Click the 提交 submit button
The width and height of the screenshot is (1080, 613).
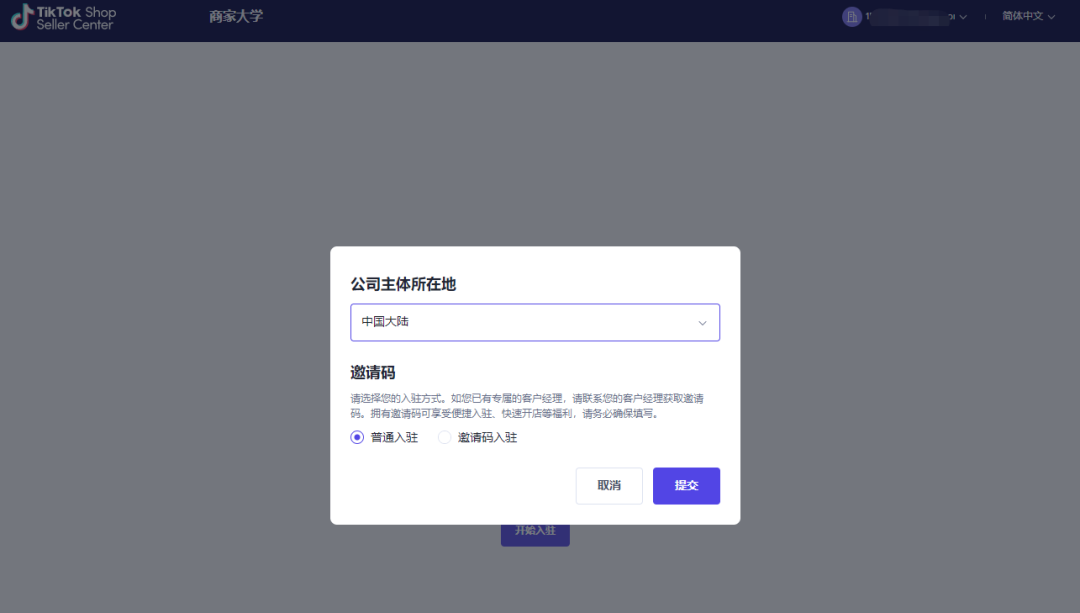(686, 485)
